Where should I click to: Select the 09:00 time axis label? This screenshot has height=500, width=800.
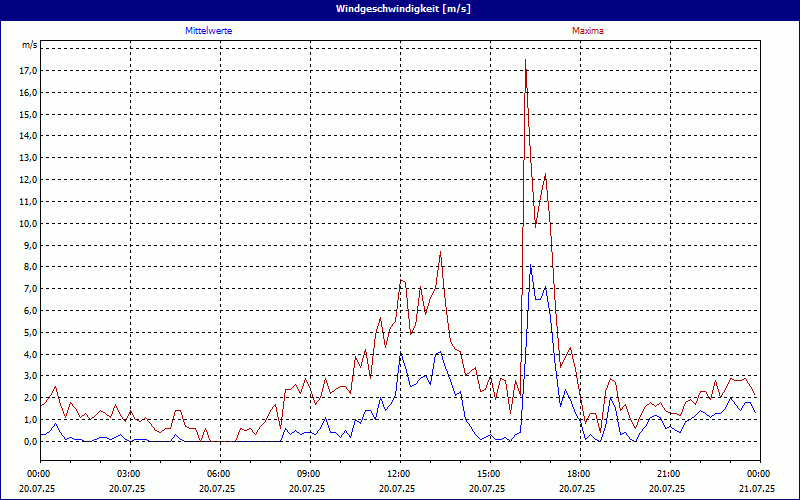click(309, 474)
